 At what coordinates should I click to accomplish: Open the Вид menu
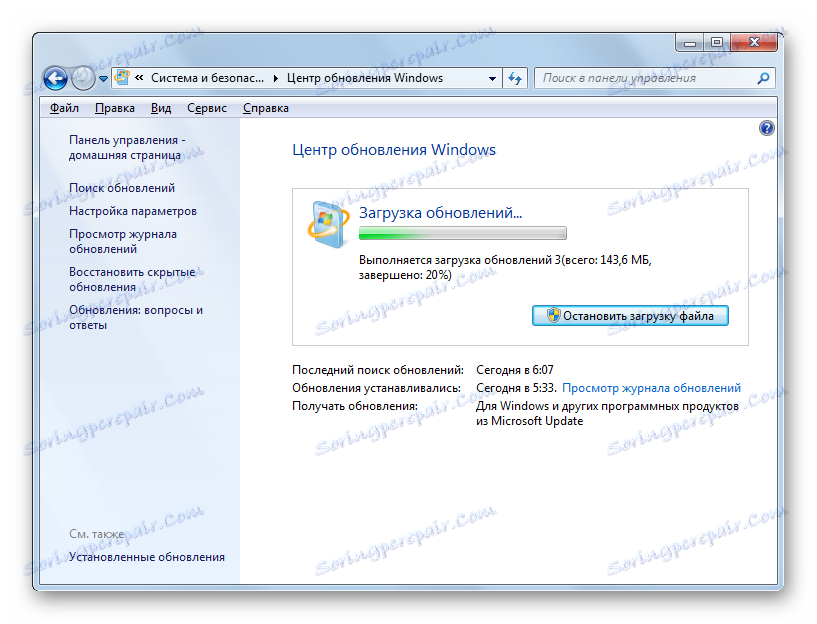(x=161, y=108)
